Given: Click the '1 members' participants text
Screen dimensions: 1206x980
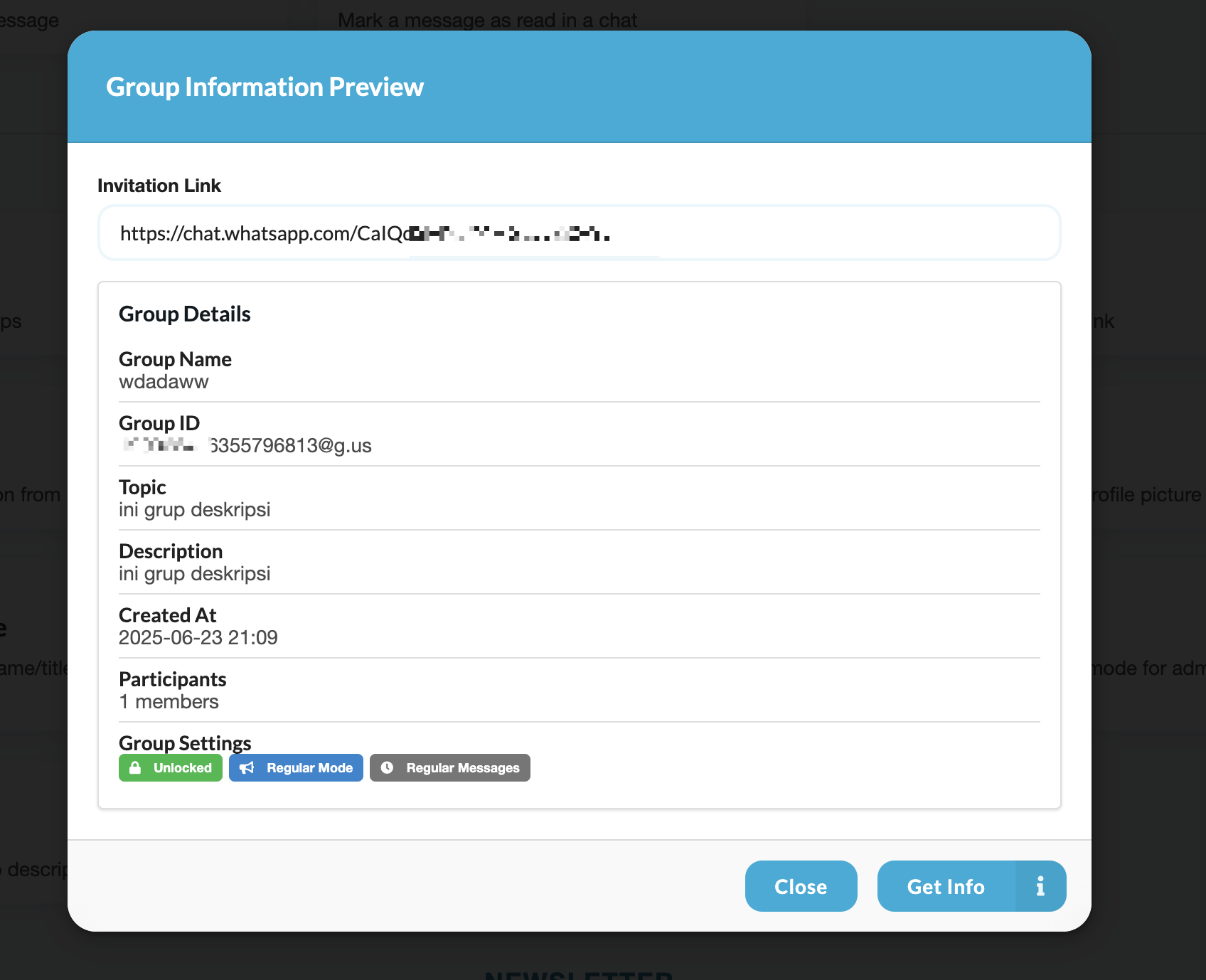Looking at the screenshot, I should 169,702.
